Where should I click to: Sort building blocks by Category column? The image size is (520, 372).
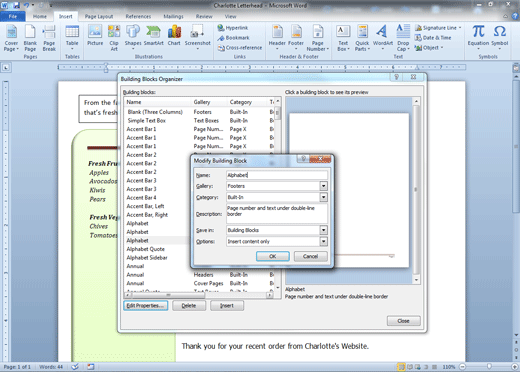pyautogui.click(x=247, y=102)
